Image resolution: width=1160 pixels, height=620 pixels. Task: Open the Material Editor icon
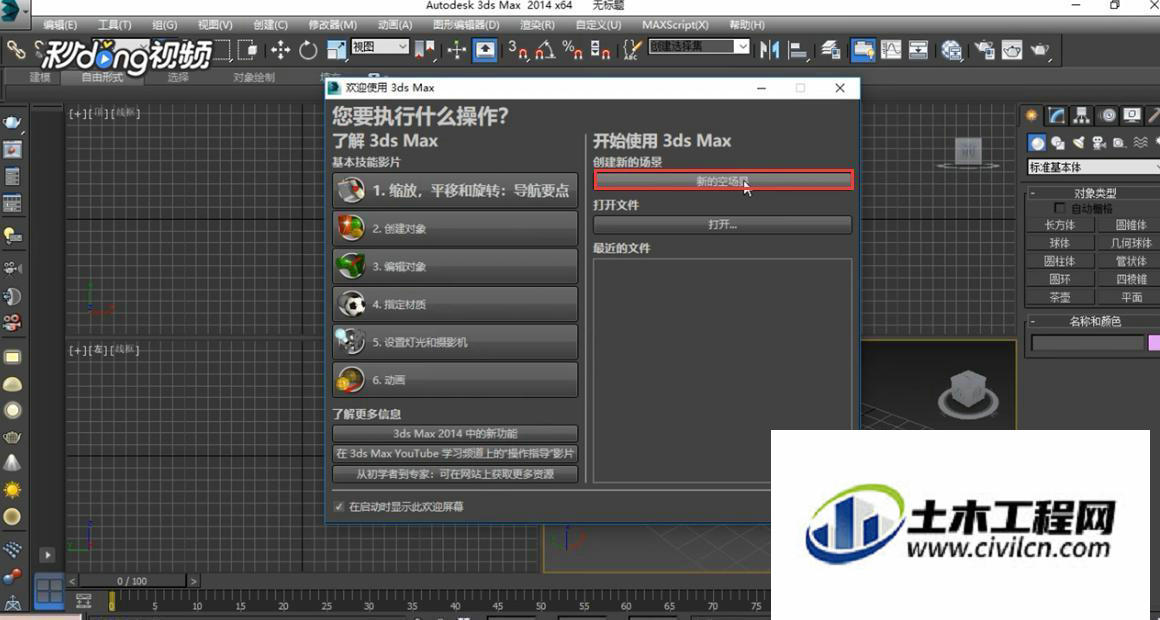[951, 50]
